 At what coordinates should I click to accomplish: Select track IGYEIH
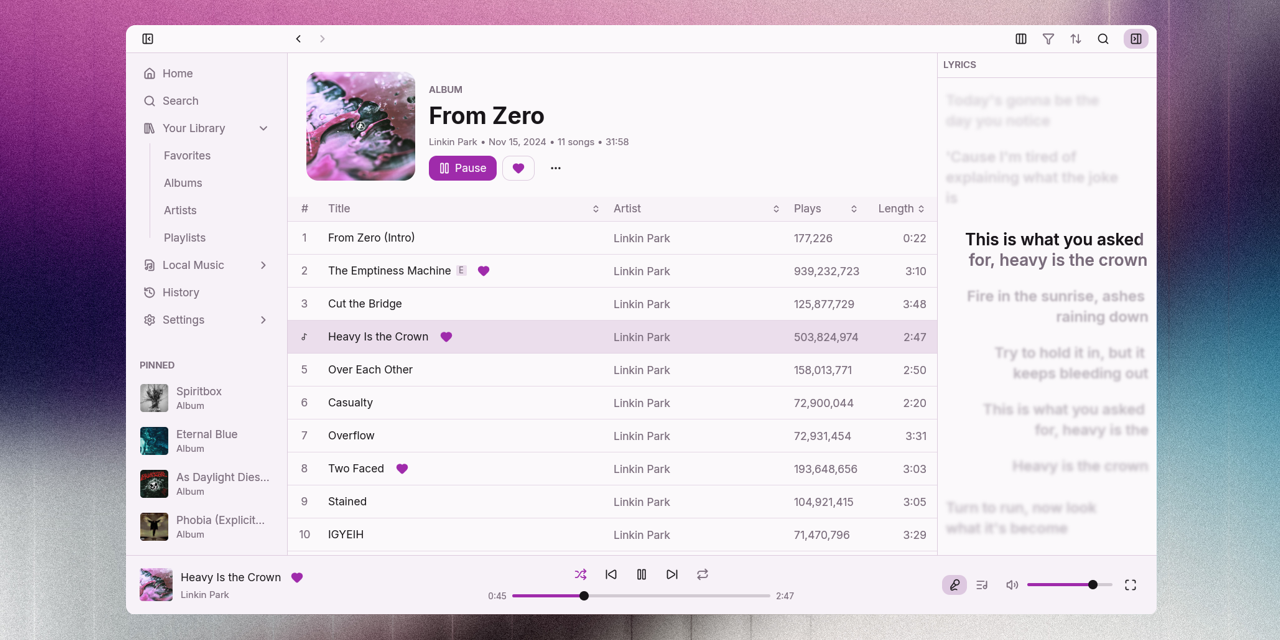click(x=612, y=535)
